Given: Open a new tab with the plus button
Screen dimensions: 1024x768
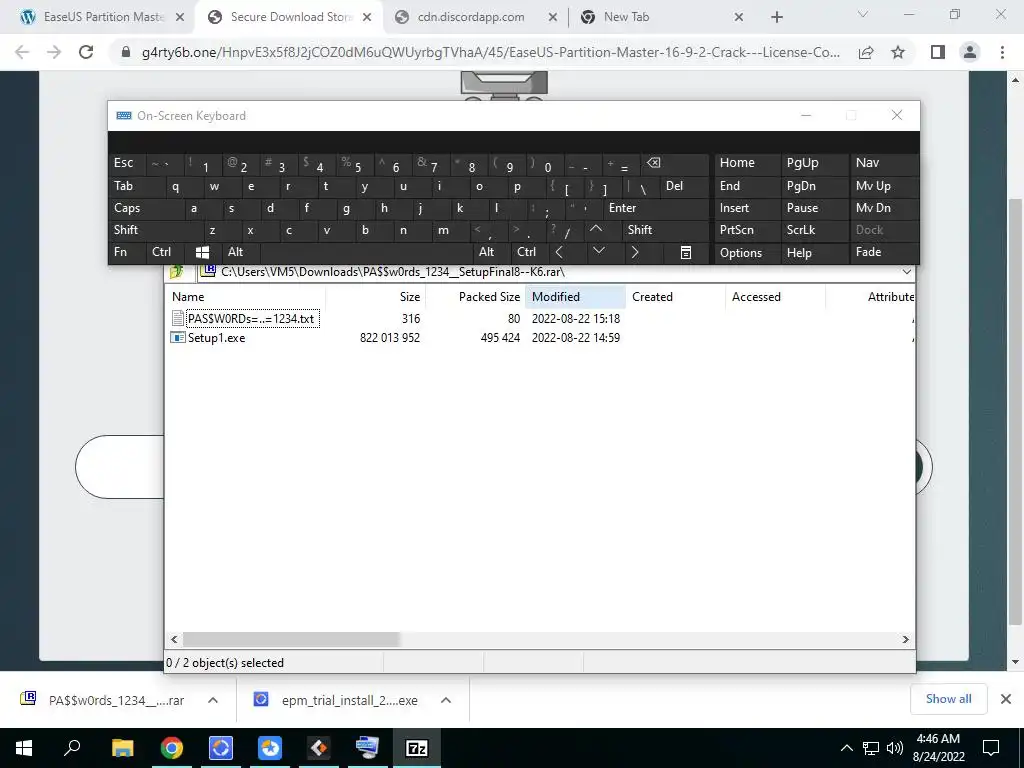Looking at the screenshot, I should [776, 17].
